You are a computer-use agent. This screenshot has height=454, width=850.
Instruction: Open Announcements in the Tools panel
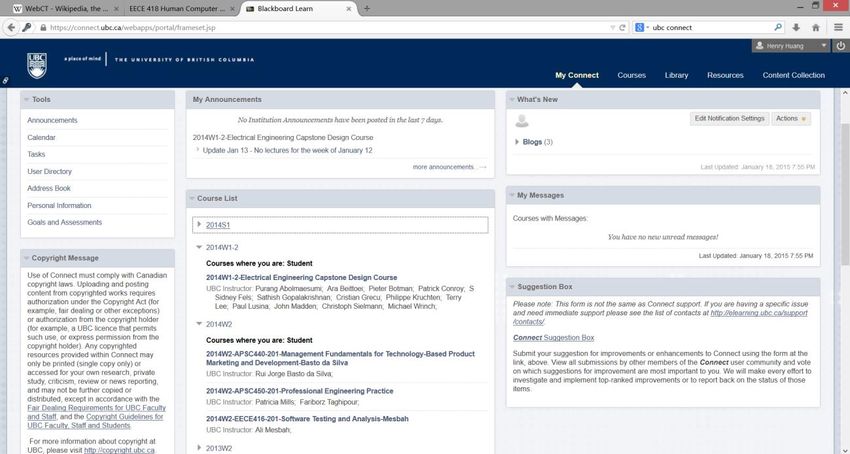pyautogui.click(x=52, y=120)
